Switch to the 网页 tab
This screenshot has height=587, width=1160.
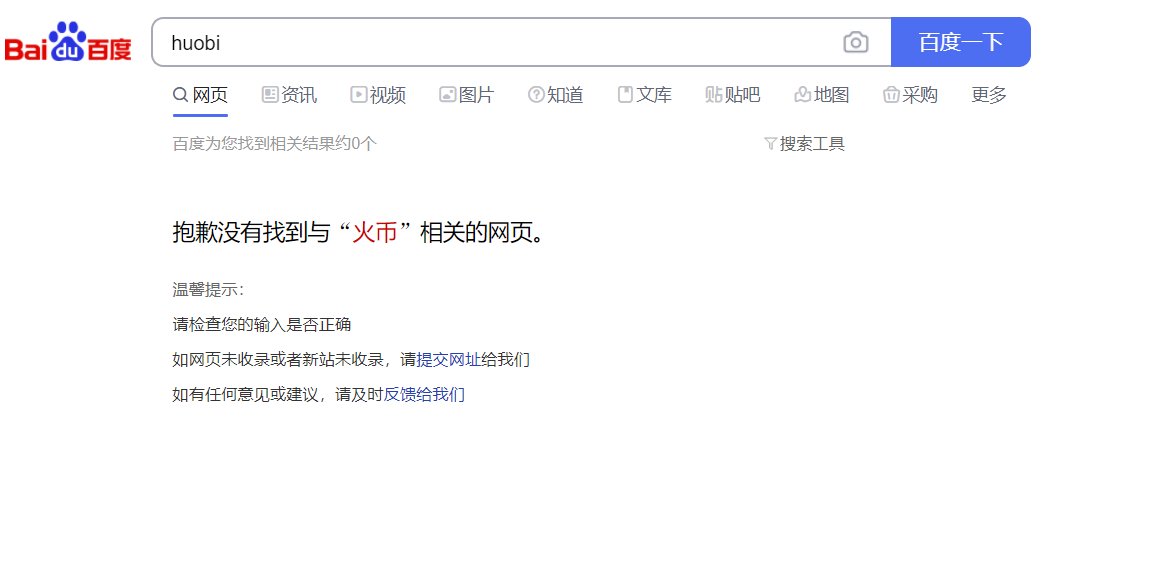tap(200, 95)
